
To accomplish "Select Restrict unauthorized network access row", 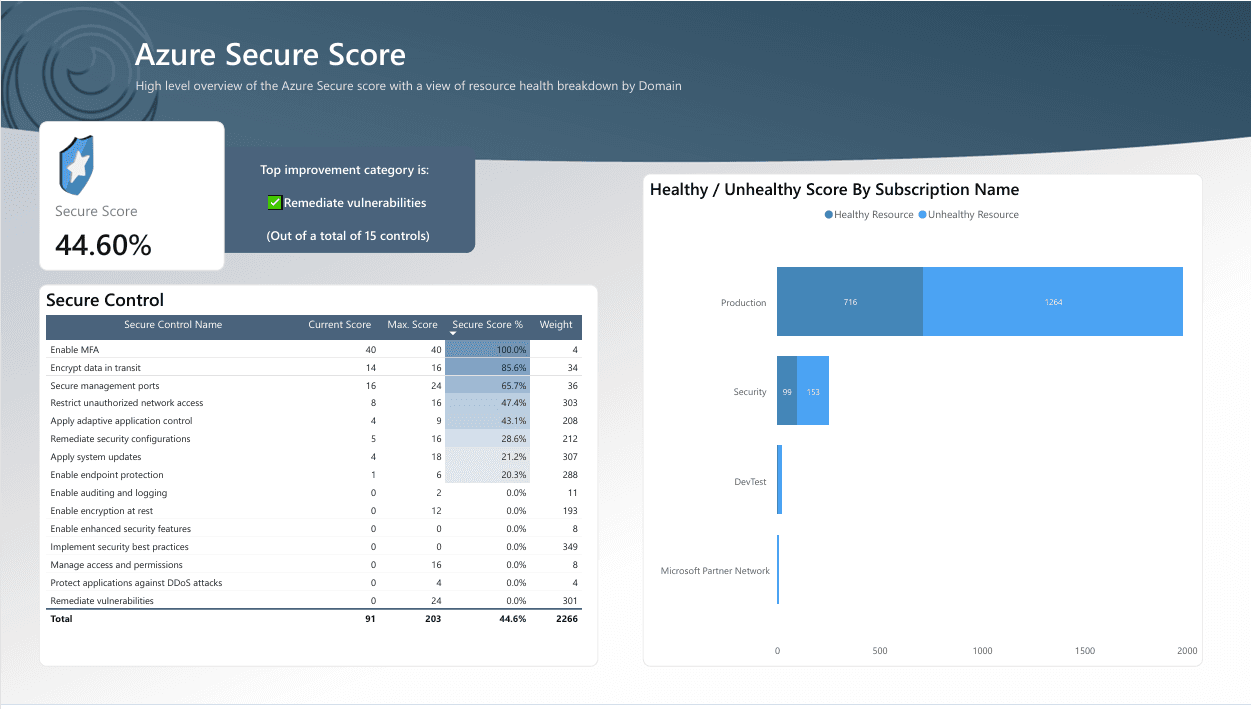I will click(314, 403).
